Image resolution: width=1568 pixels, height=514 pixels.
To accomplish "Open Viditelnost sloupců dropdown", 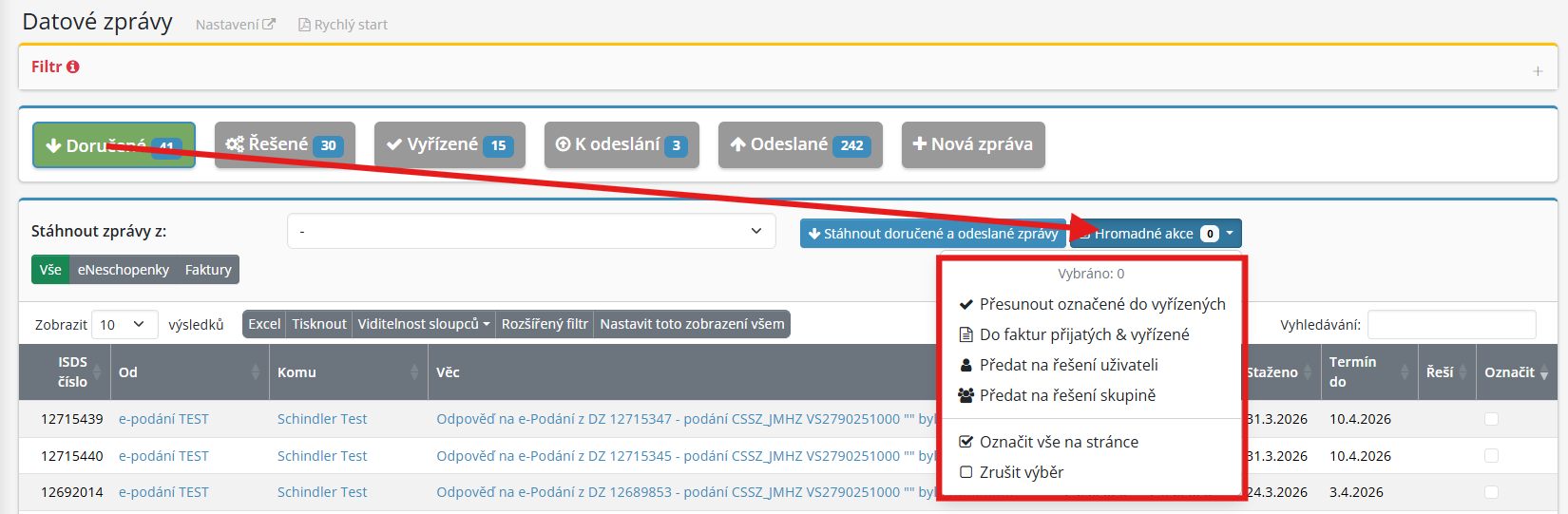I will 424,324.
